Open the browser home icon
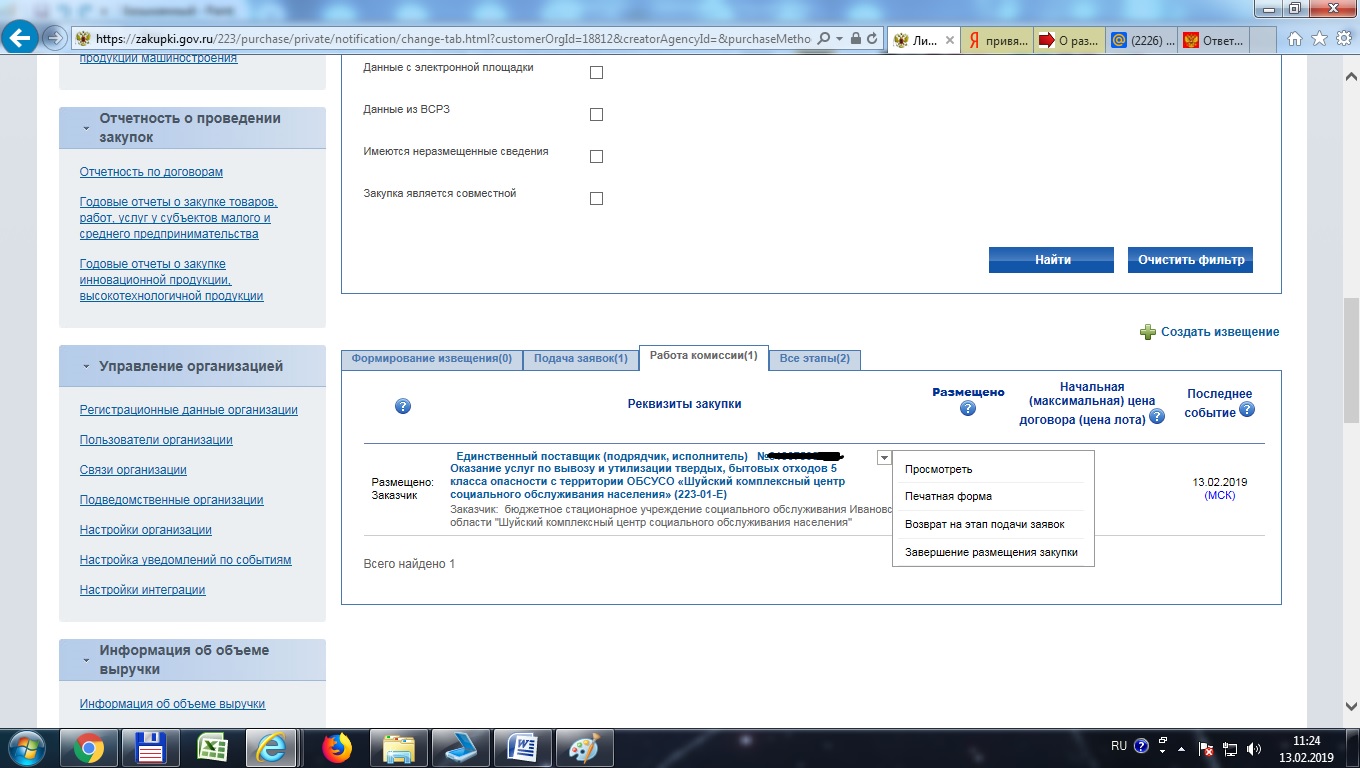The height and width of the screenshot is (768, 1360). coord(1295,39)
